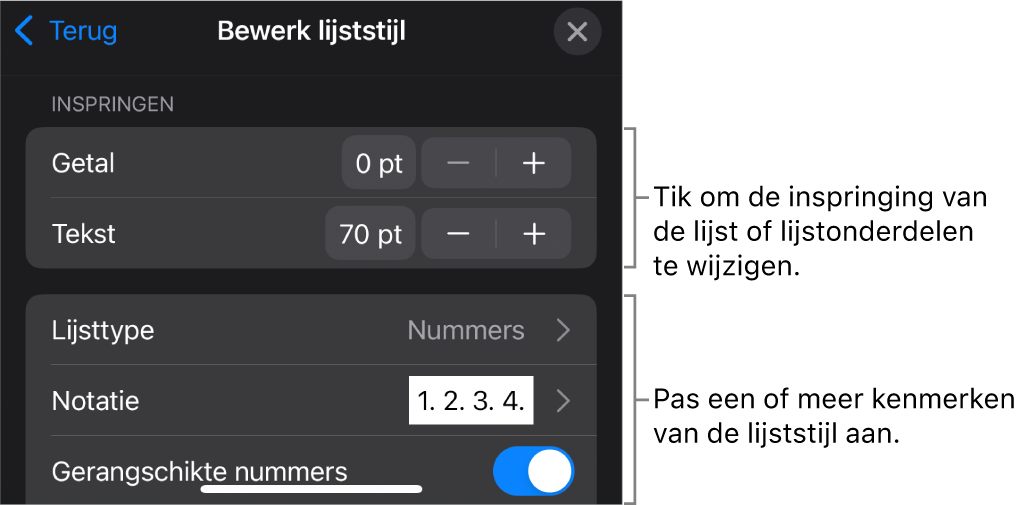
Task: Select the Getal 0 pt value field
Action: [378, 164]
